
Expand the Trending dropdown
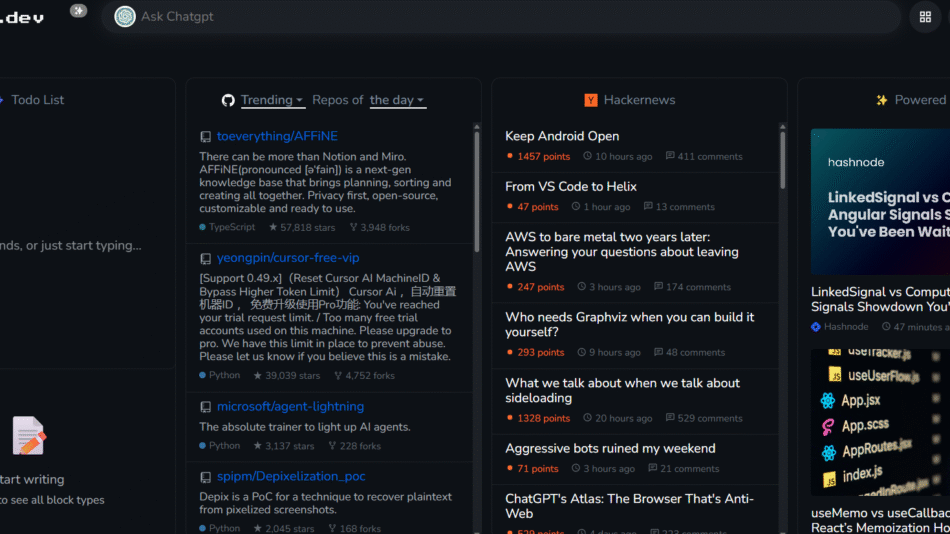coord(272,100)
